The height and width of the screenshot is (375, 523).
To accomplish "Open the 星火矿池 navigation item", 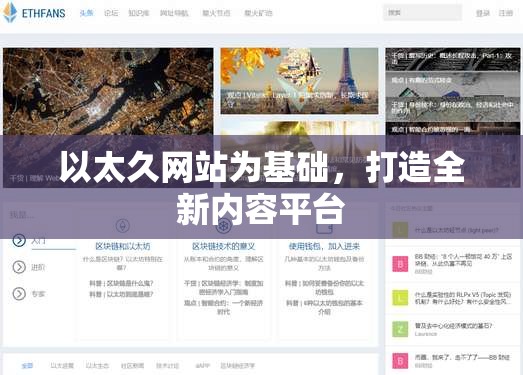I will tap(258, 13).
